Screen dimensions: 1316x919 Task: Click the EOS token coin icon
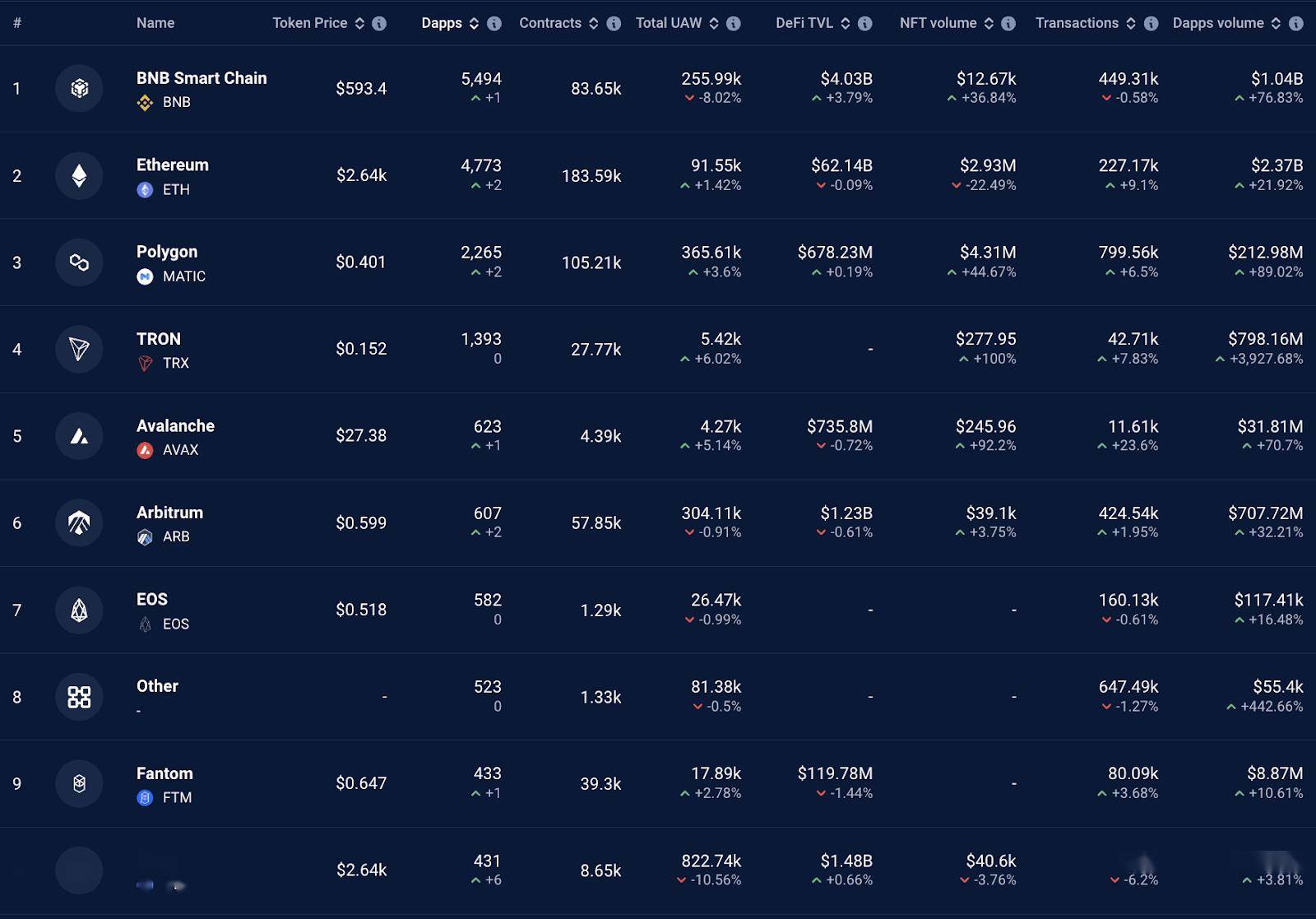point(145,624)
